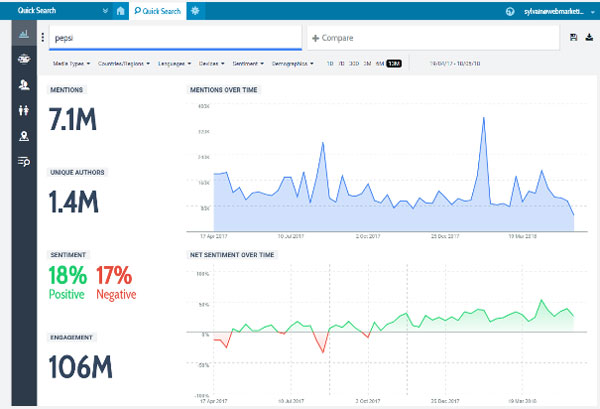This screenshot has height=409, width=600.
Task: Click the highest peak in mentions chart
Action: 484,117
